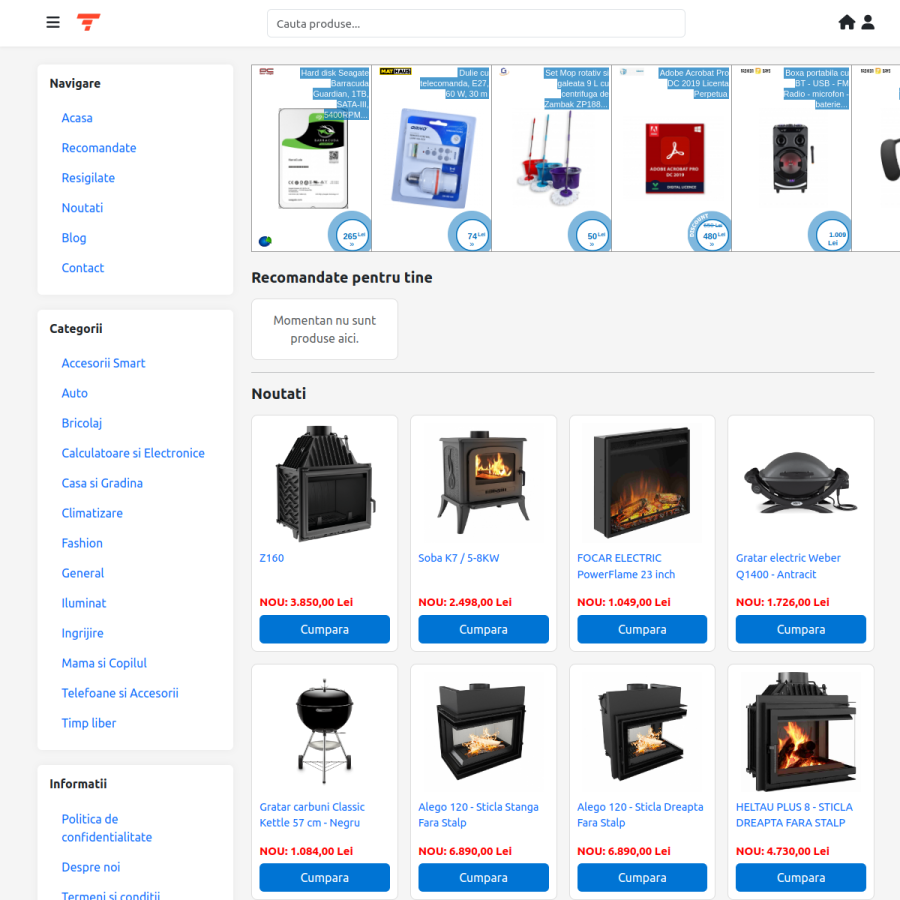Browse the Iluminat category
This screenshot has height=900, width=900.
click(x=84, y=603)
